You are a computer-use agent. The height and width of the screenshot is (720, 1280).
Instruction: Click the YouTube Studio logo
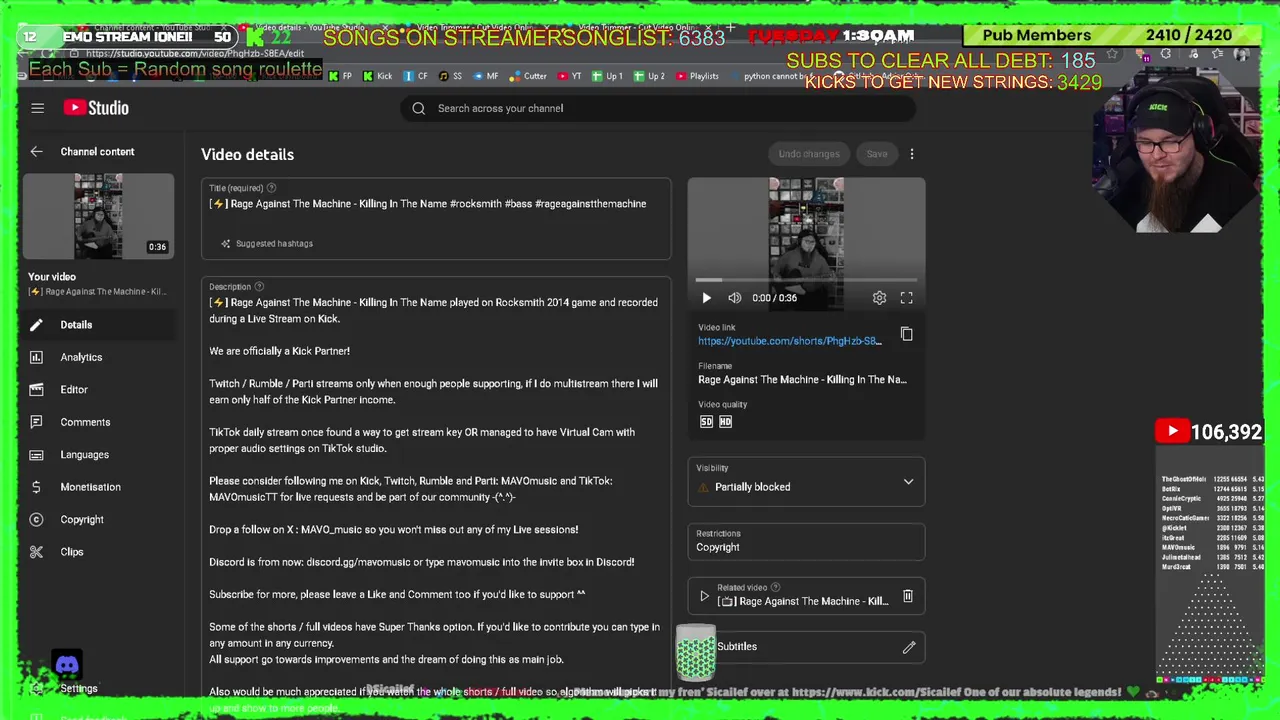pos(96,108)
